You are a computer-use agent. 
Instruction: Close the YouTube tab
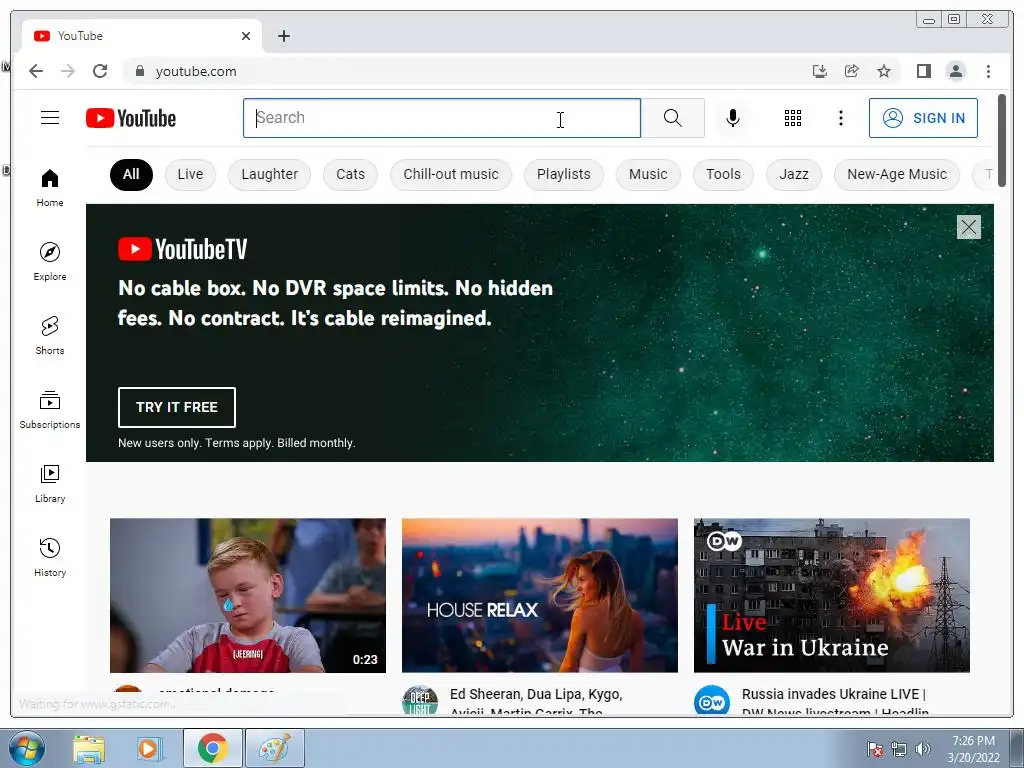246,36
